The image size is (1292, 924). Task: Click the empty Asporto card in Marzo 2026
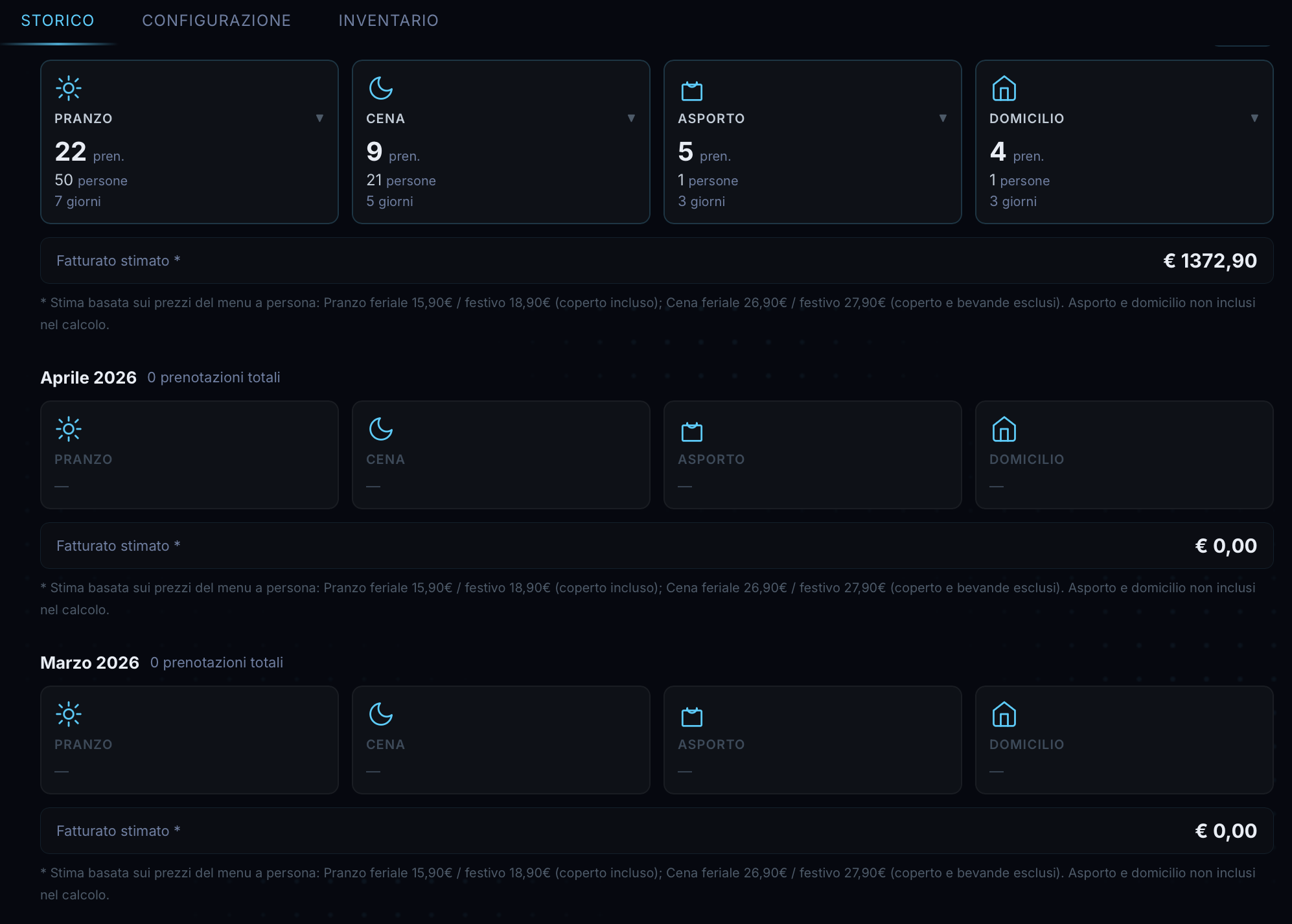pyautogui.click(x=813, y=740)
